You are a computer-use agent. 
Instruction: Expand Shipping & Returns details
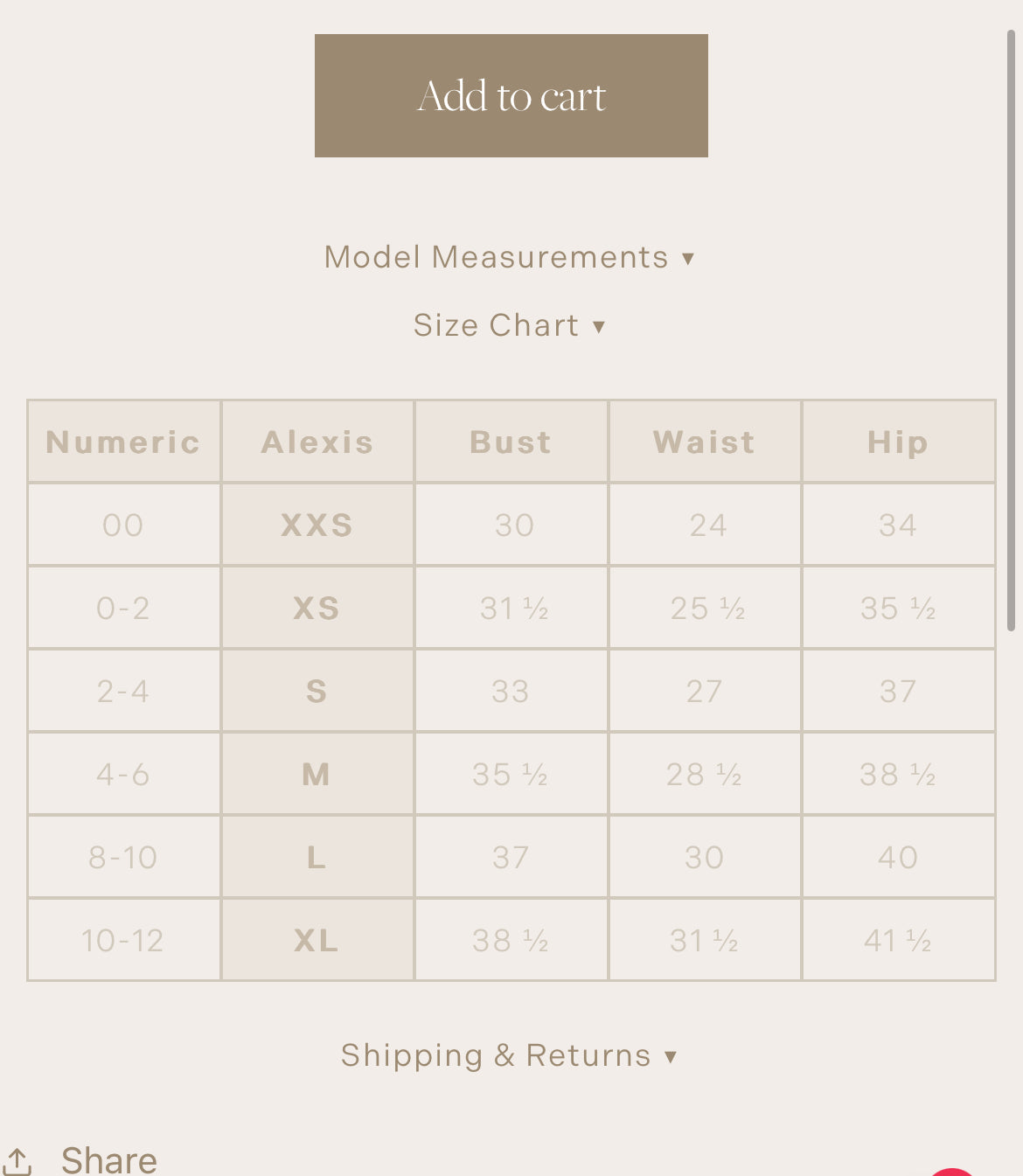509,1055
